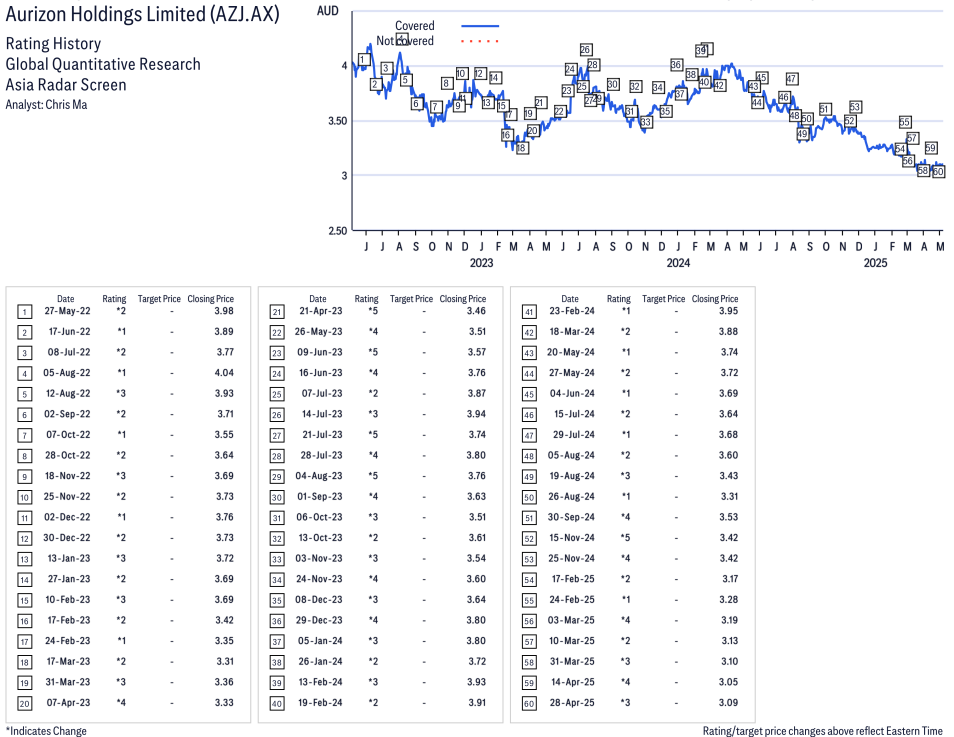The image size is (954, 737).
Task: Select chart marker 22 on the graph
Action: click(x=560, y=111)
